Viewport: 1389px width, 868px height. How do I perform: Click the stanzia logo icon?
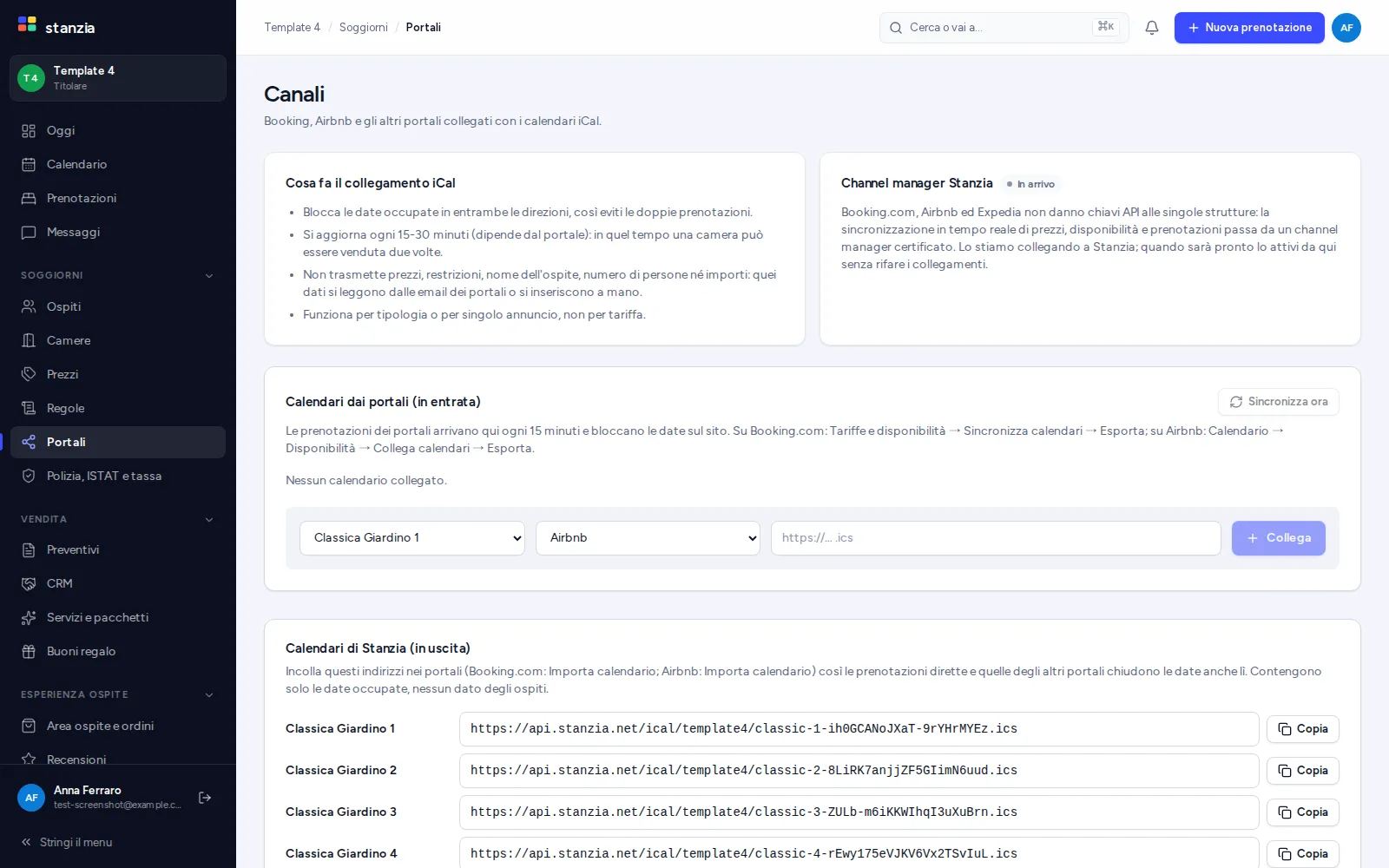(27, 24)
